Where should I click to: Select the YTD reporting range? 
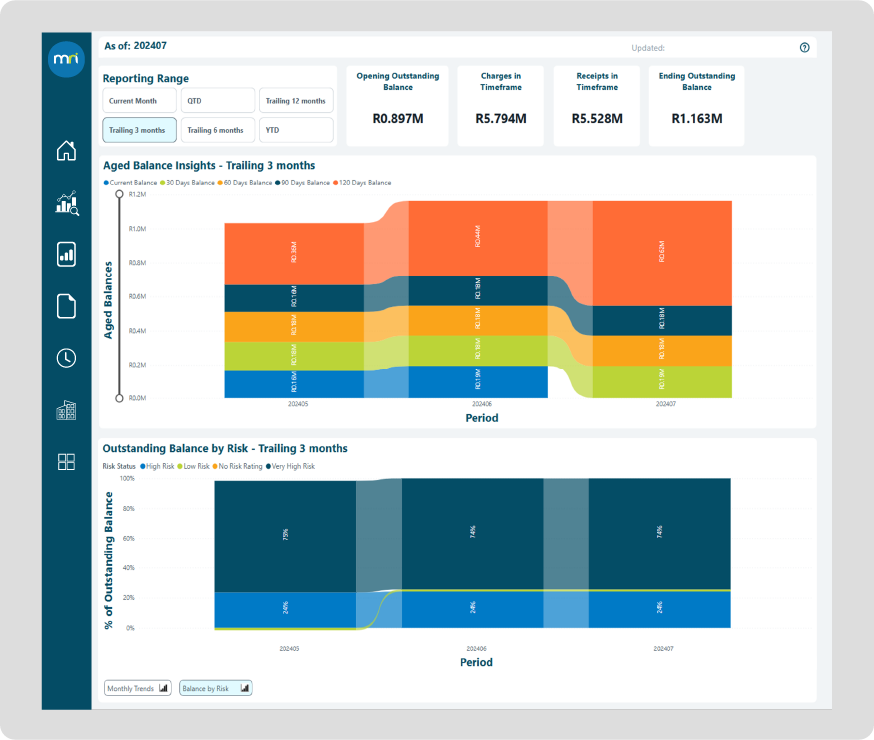[296, 130]
